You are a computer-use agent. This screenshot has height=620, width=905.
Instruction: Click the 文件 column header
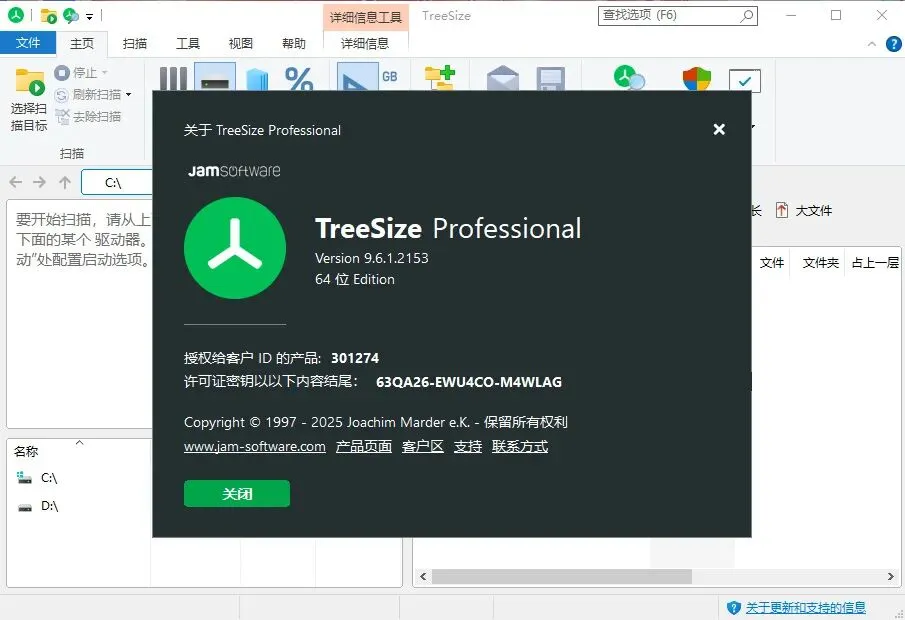click(771, 263)
